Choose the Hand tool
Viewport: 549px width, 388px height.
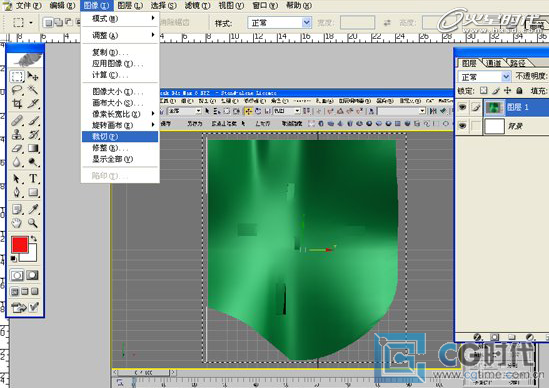[17, 223]
